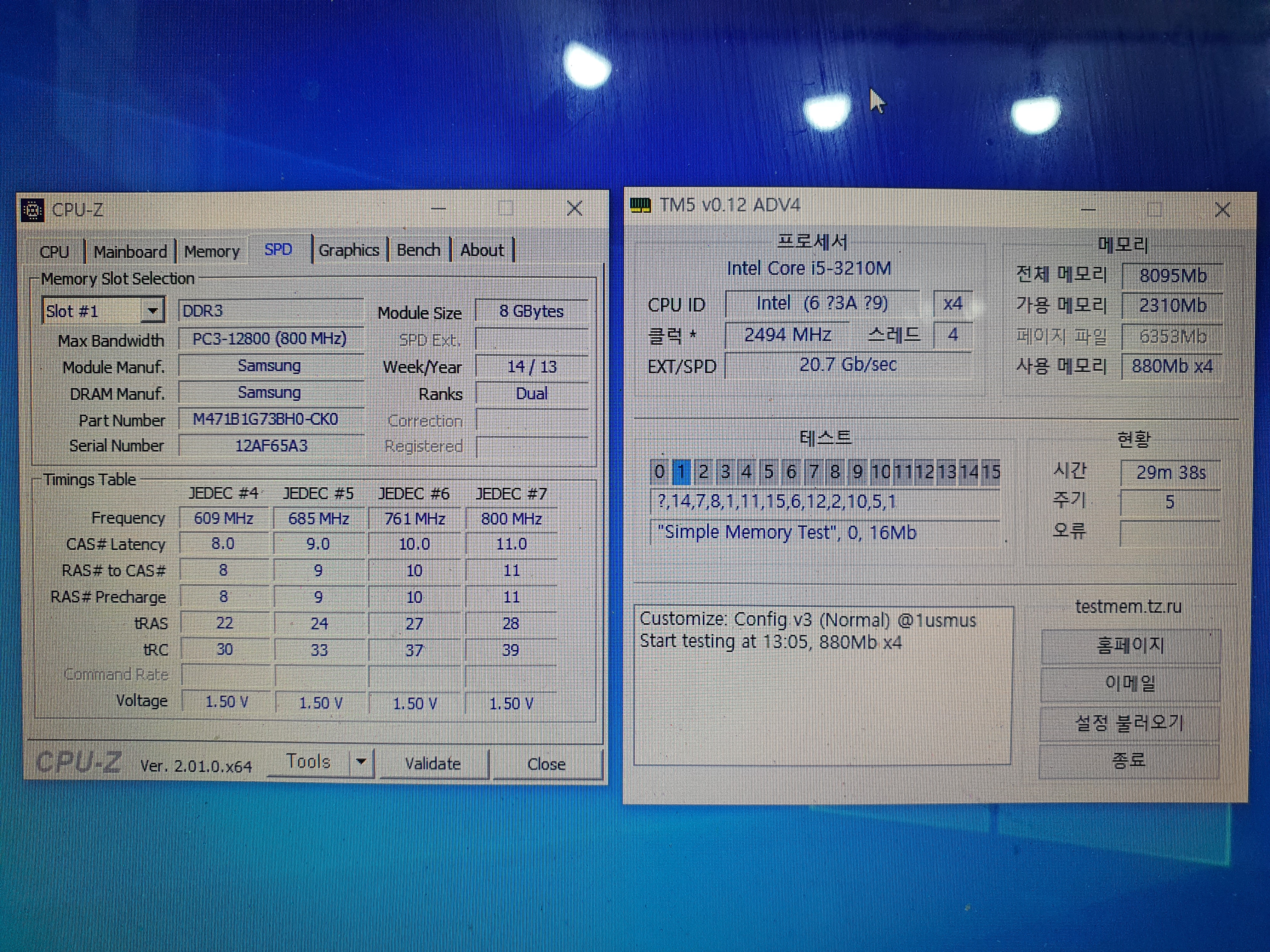1270x952 pixels.
Task: Open the Graphics tab
Action: [x=348, y=250]
